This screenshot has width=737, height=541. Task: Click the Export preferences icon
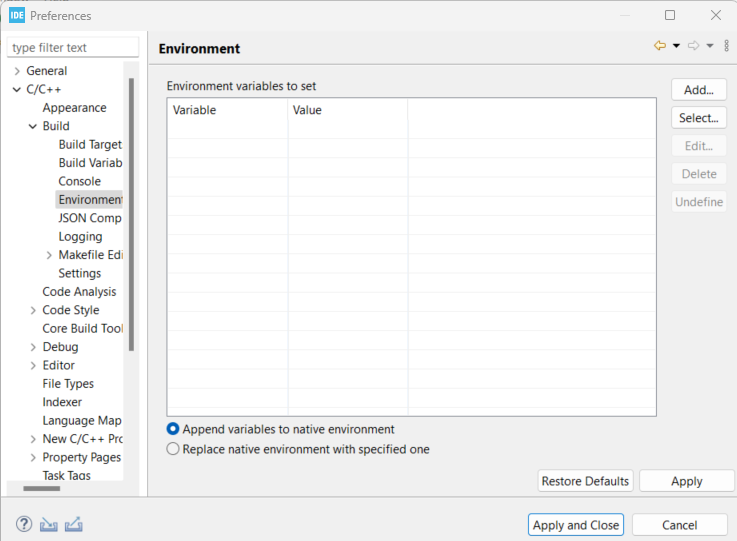click(73, 525)
